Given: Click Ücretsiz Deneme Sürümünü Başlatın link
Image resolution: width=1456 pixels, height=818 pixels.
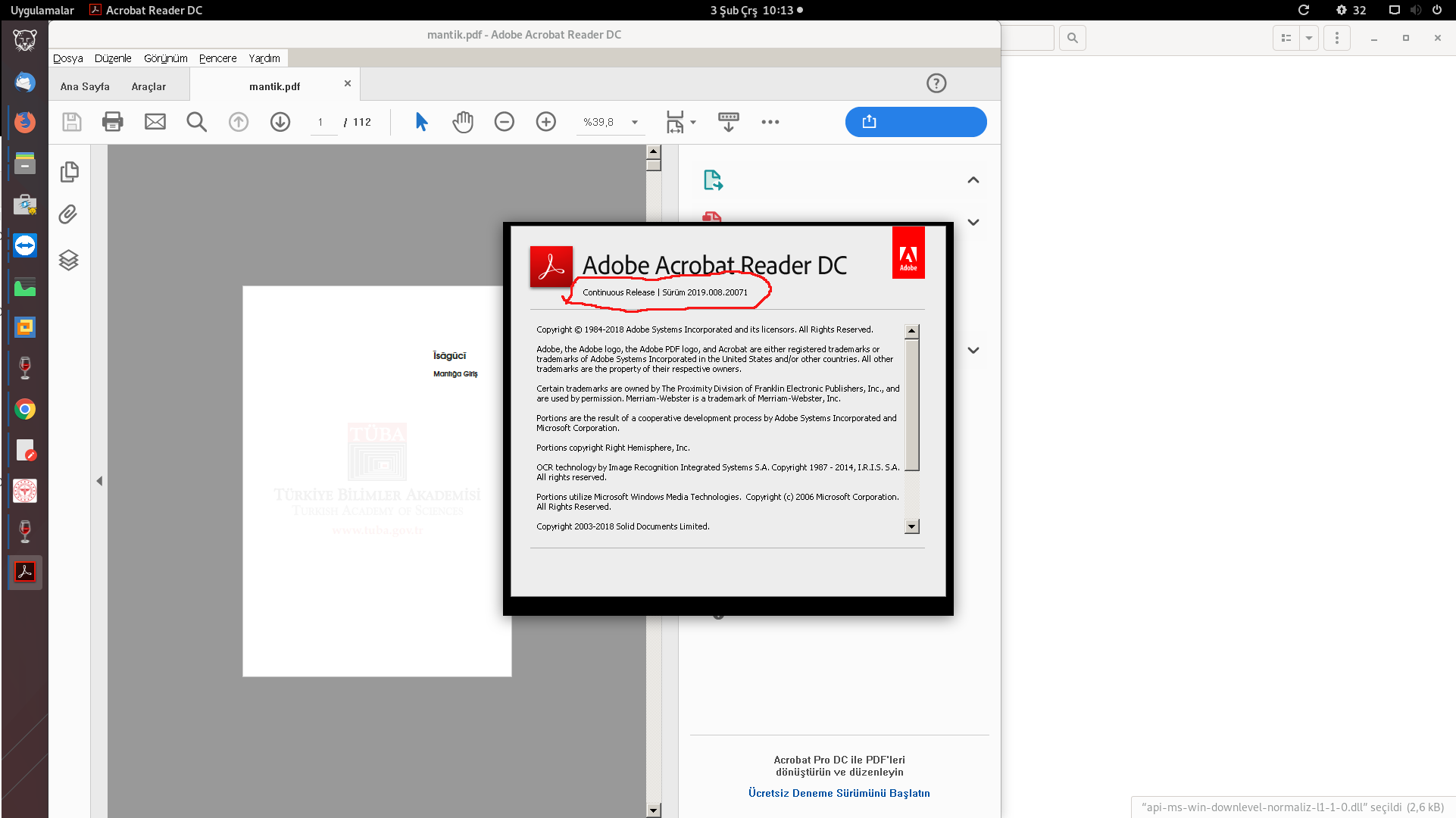Looking at the screenshot, I should pyautogui.click(x=839, y=793).
